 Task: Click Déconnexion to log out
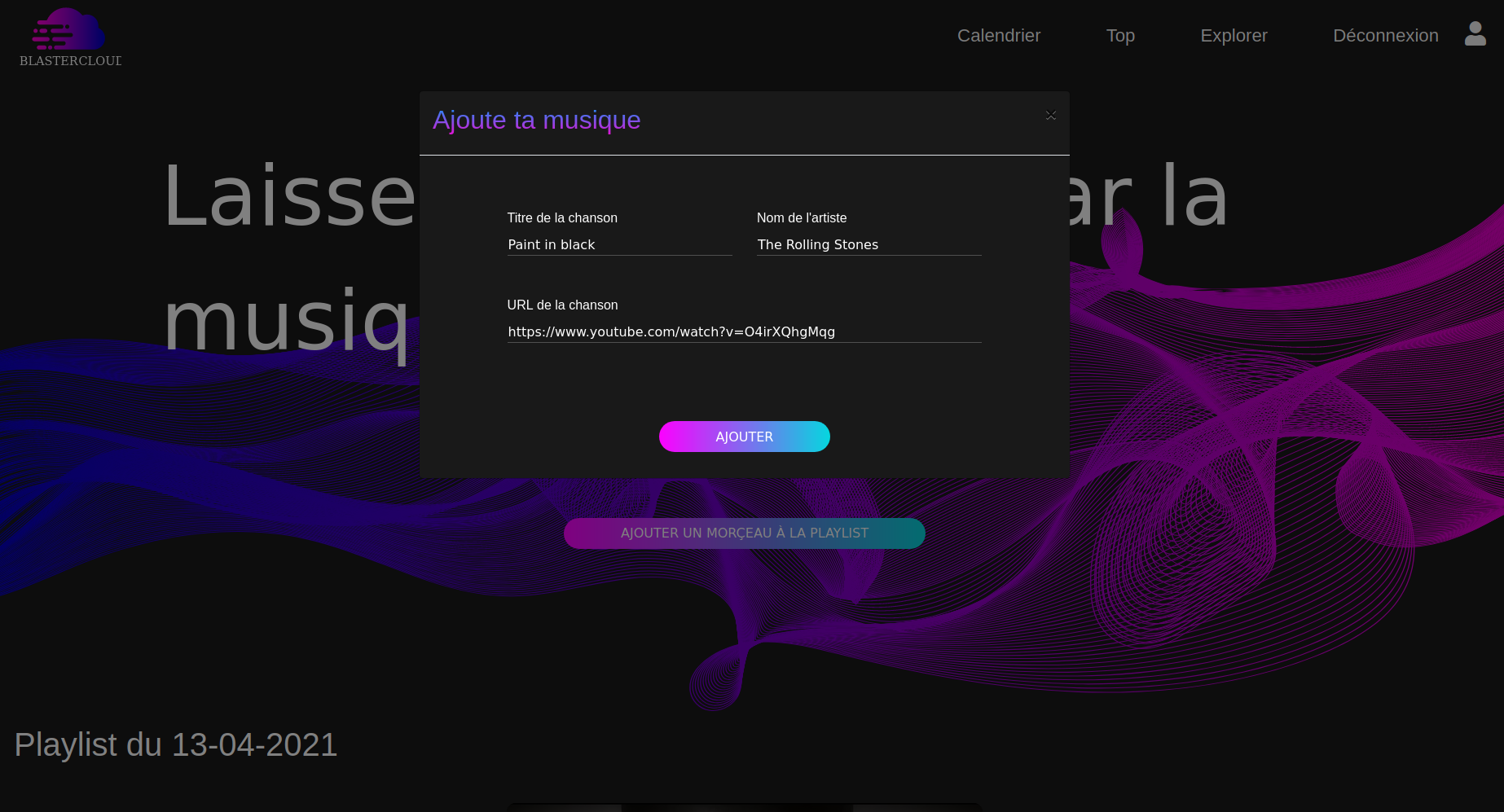click(x=1385, y=36)
